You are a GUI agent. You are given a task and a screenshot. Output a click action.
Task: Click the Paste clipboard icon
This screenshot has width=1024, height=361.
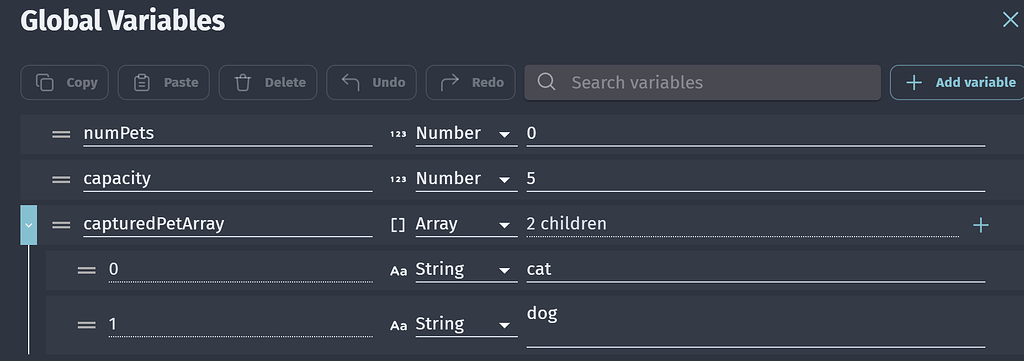click(142, 83)
